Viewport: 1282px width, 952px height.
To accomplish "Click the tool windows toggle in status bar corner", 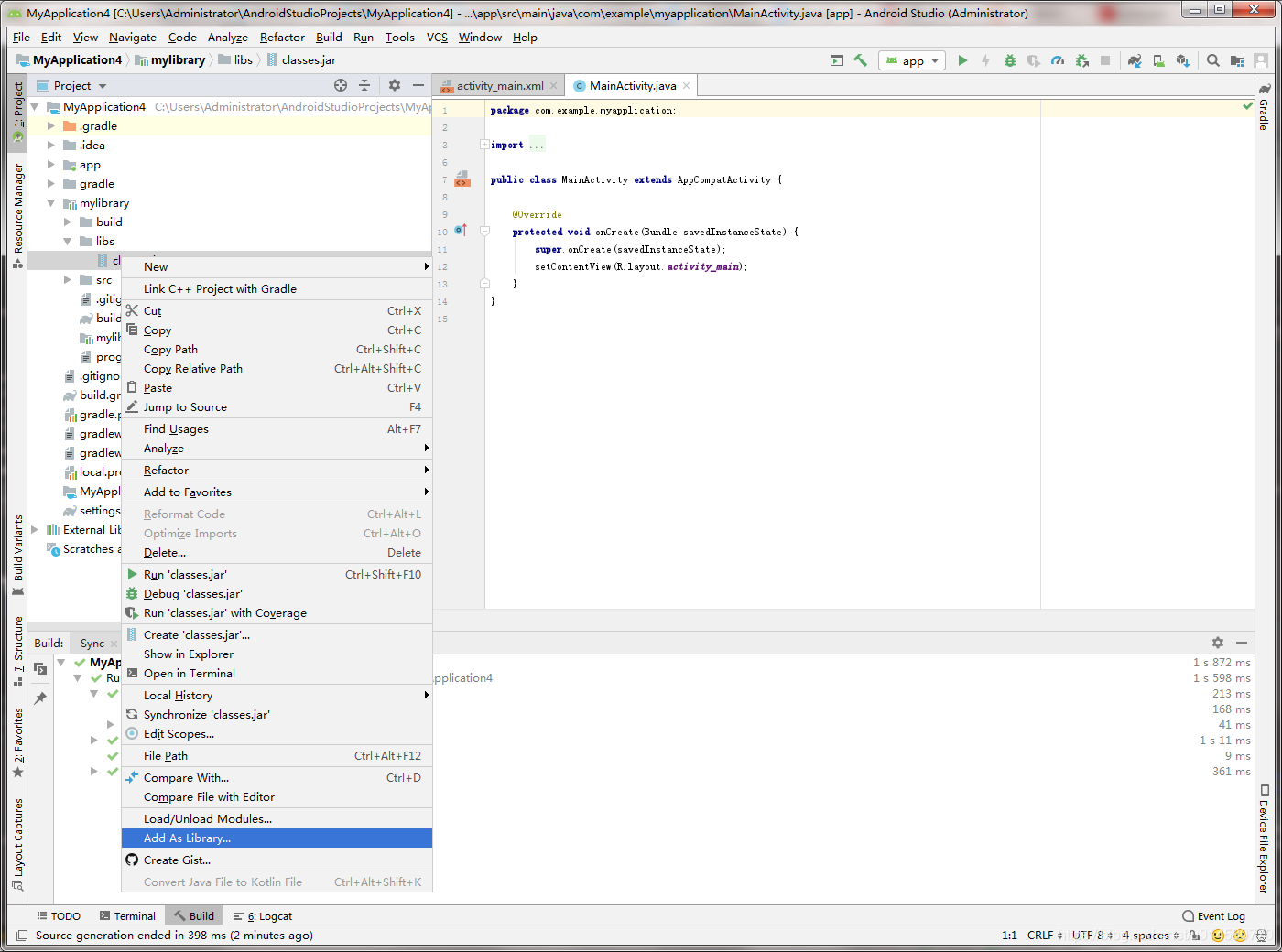I will click(22, 936).
